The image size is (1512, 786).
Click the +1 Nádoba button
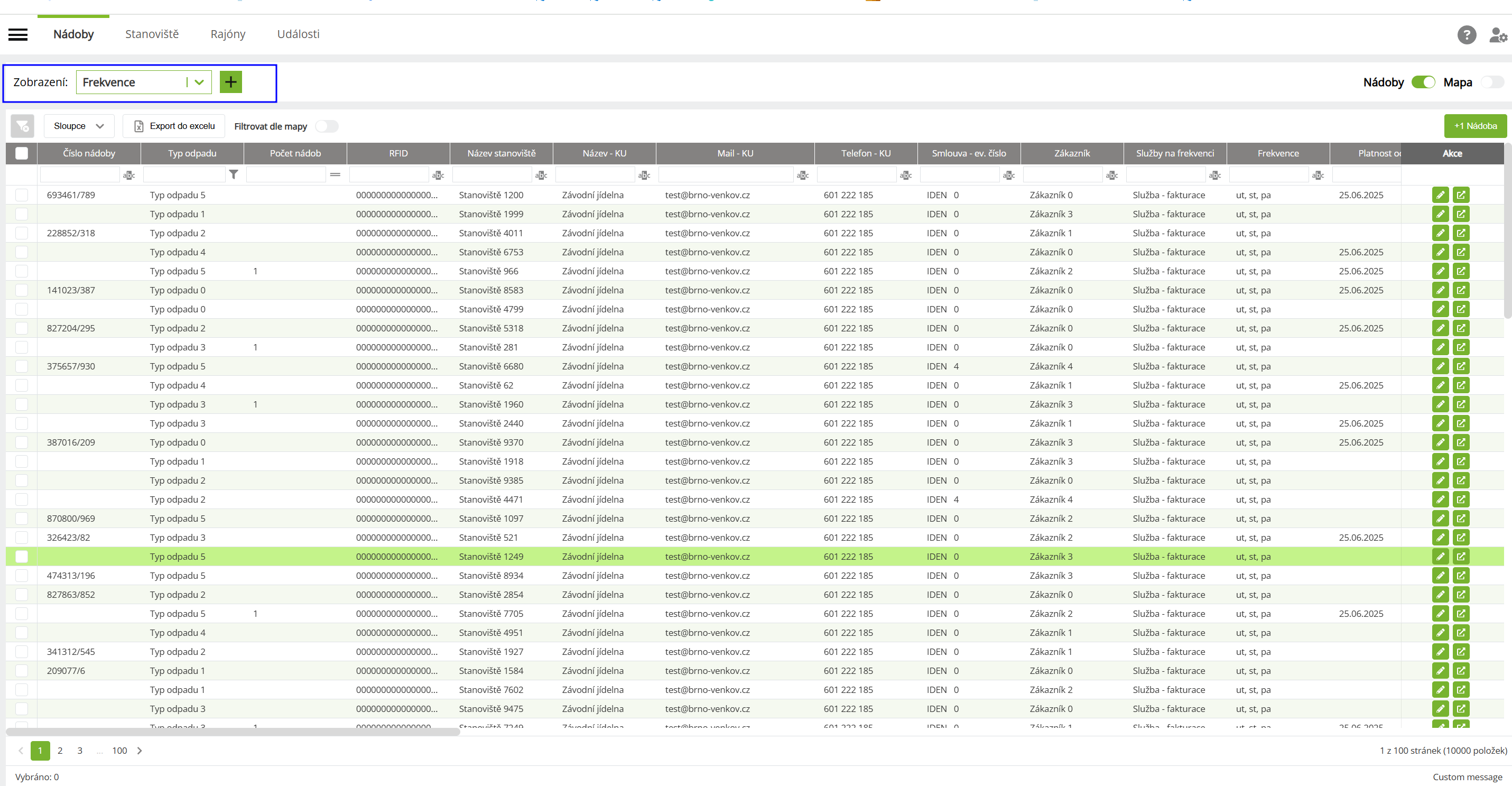[1474, 126]
